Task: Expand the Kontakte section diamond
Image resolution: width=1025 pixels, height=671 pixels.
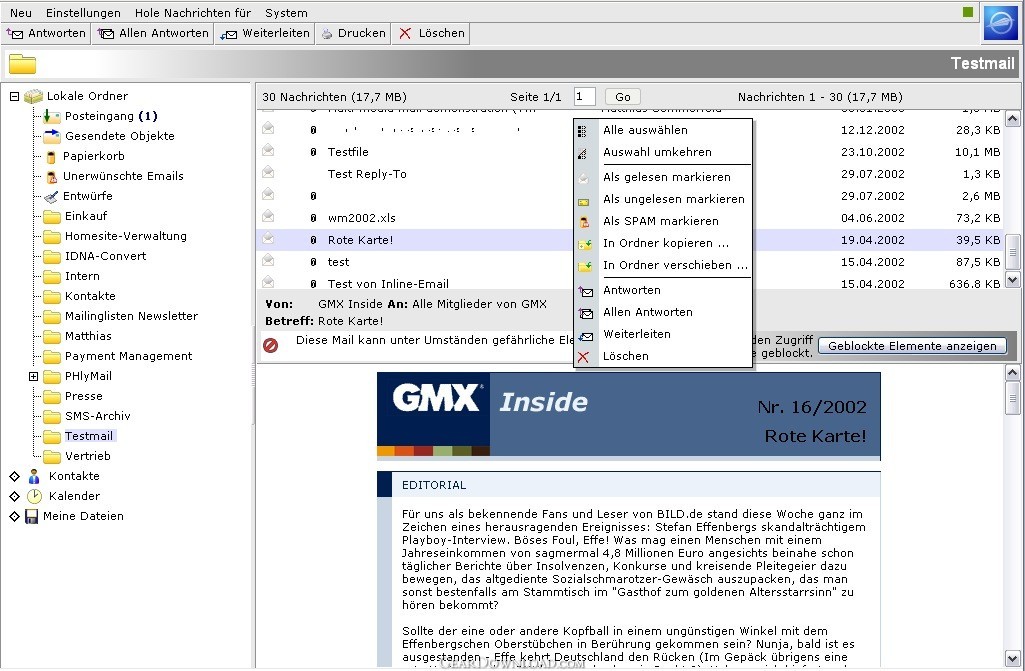Action: [14, 476]
